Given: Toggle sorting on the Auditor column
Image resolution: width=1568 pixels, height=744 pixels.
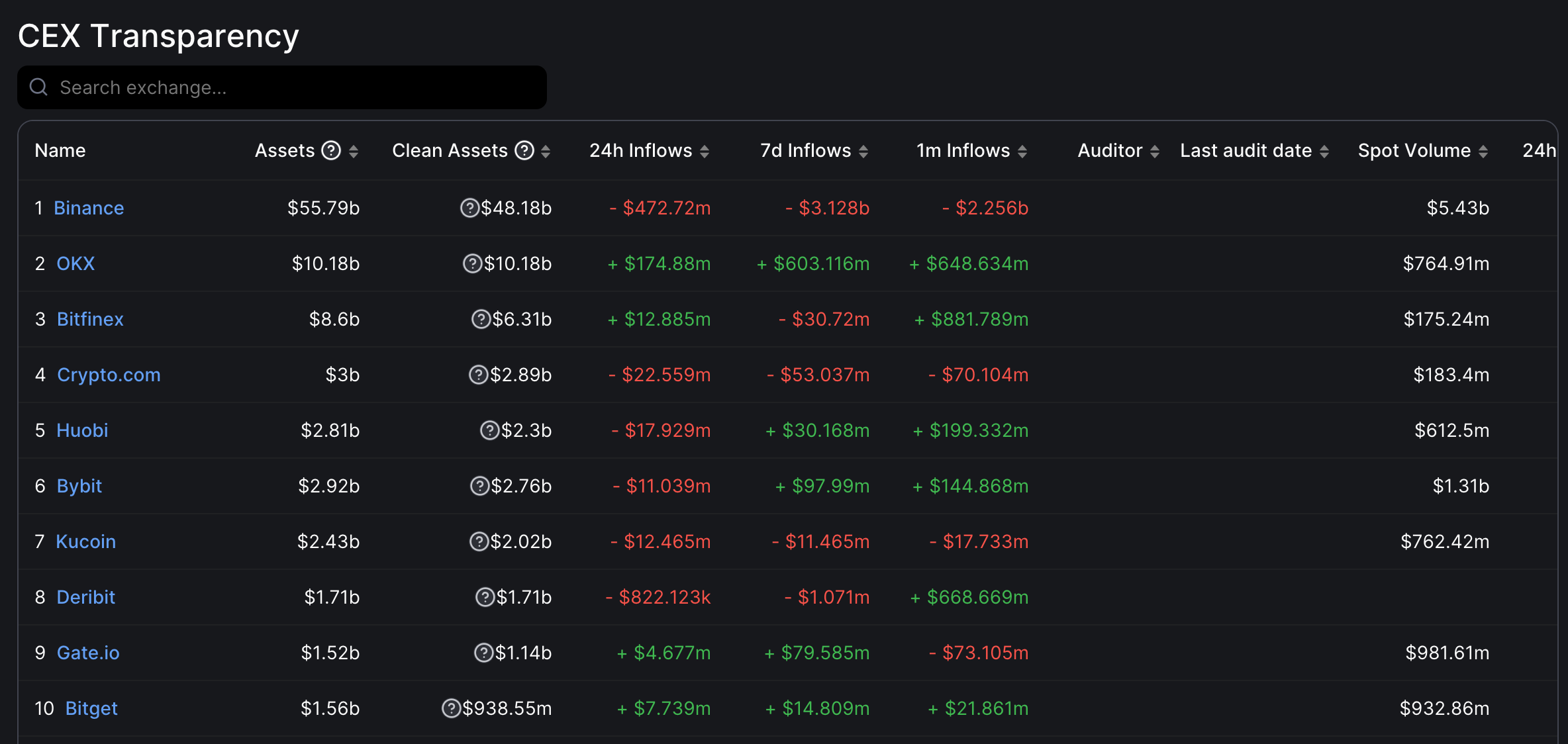Looking at the screenshot, I should pyautogui.click(x=1155, y=150).
